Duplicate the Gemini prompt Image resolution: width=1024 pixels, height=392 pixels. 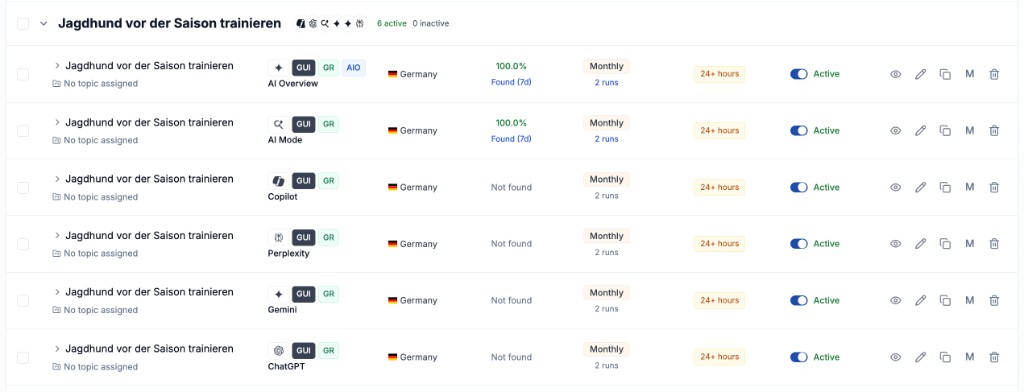(x=945, y=301)
